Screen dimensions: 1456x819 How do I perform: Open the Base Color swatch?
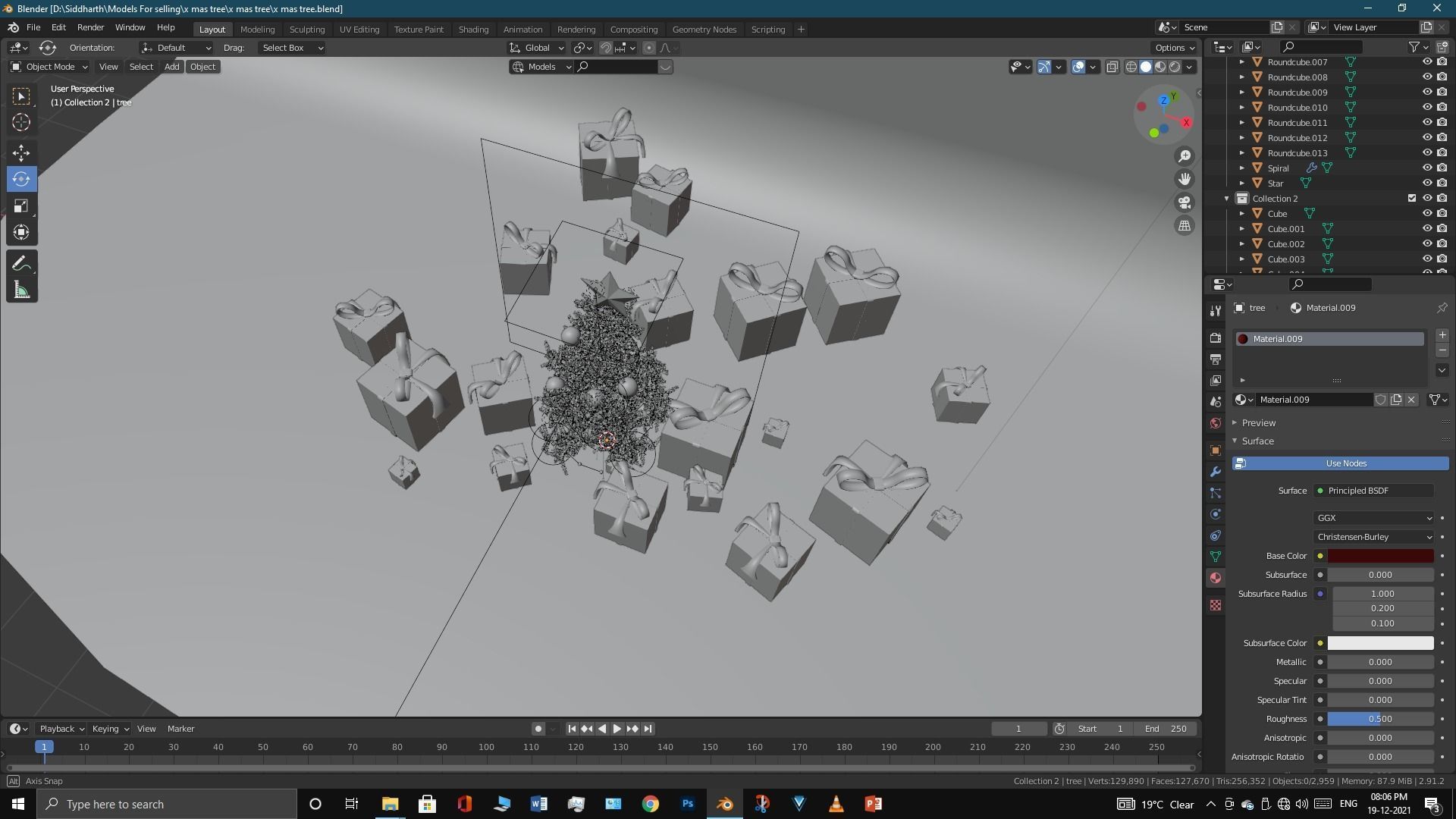tap(1380, 556)
